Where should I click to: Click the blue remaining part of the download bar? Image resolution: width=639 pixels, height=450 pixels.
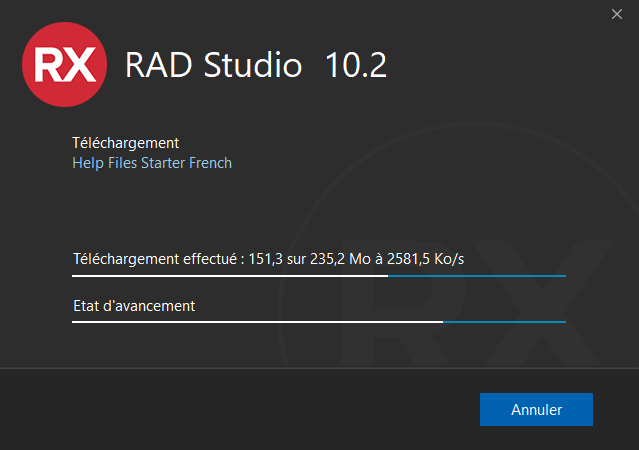pyautogui.click(x=477, y=275)
